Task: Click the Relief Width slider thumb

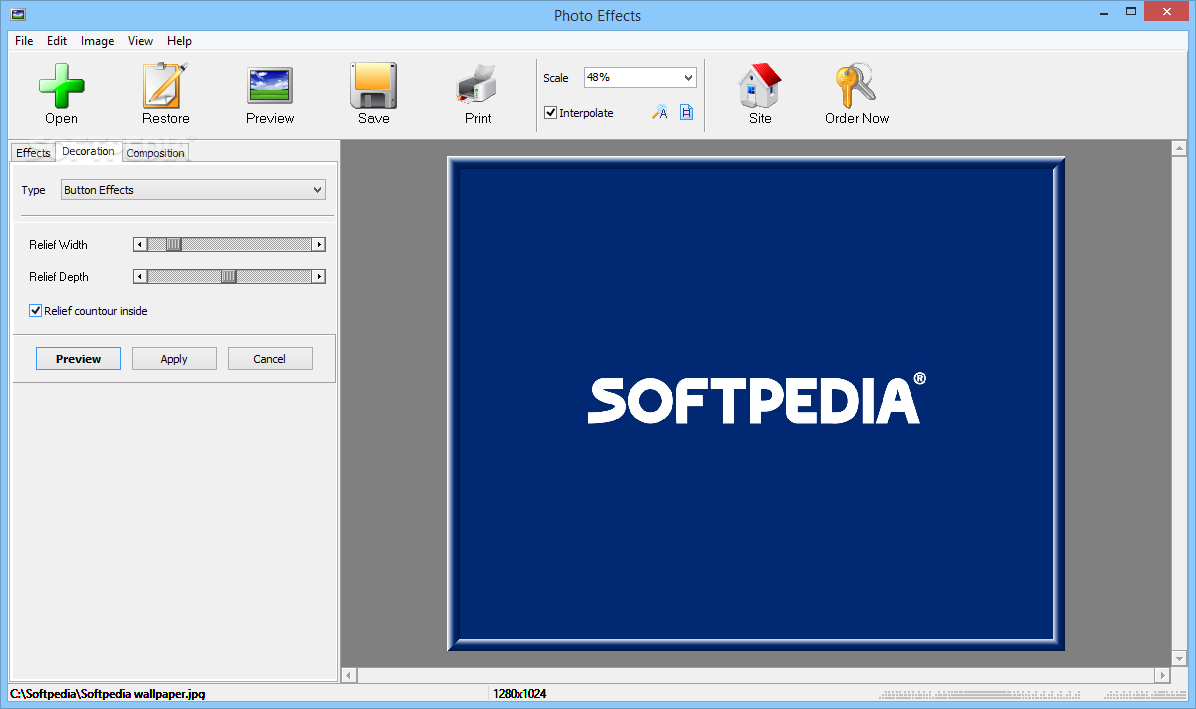Action: 174,245
